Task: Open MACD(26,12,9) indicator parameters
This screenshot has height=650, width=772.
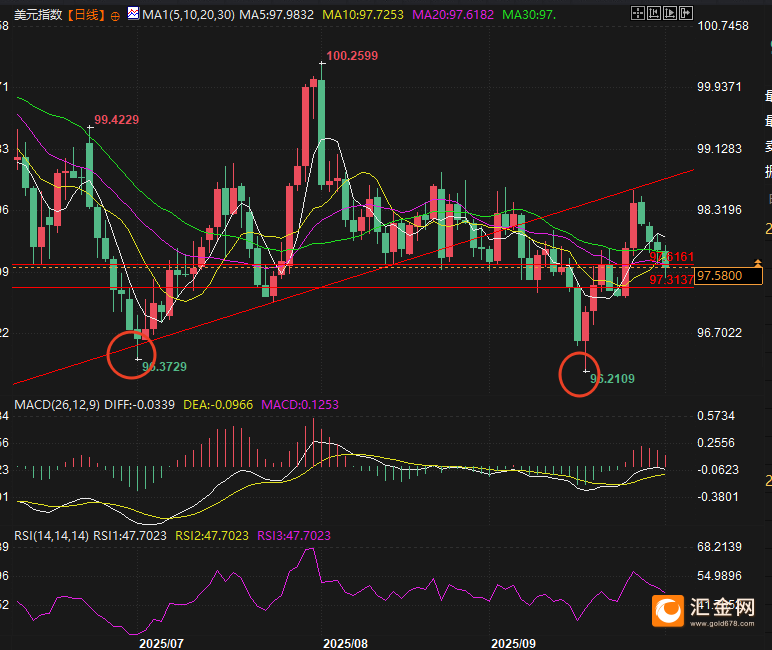Action: 58,405
